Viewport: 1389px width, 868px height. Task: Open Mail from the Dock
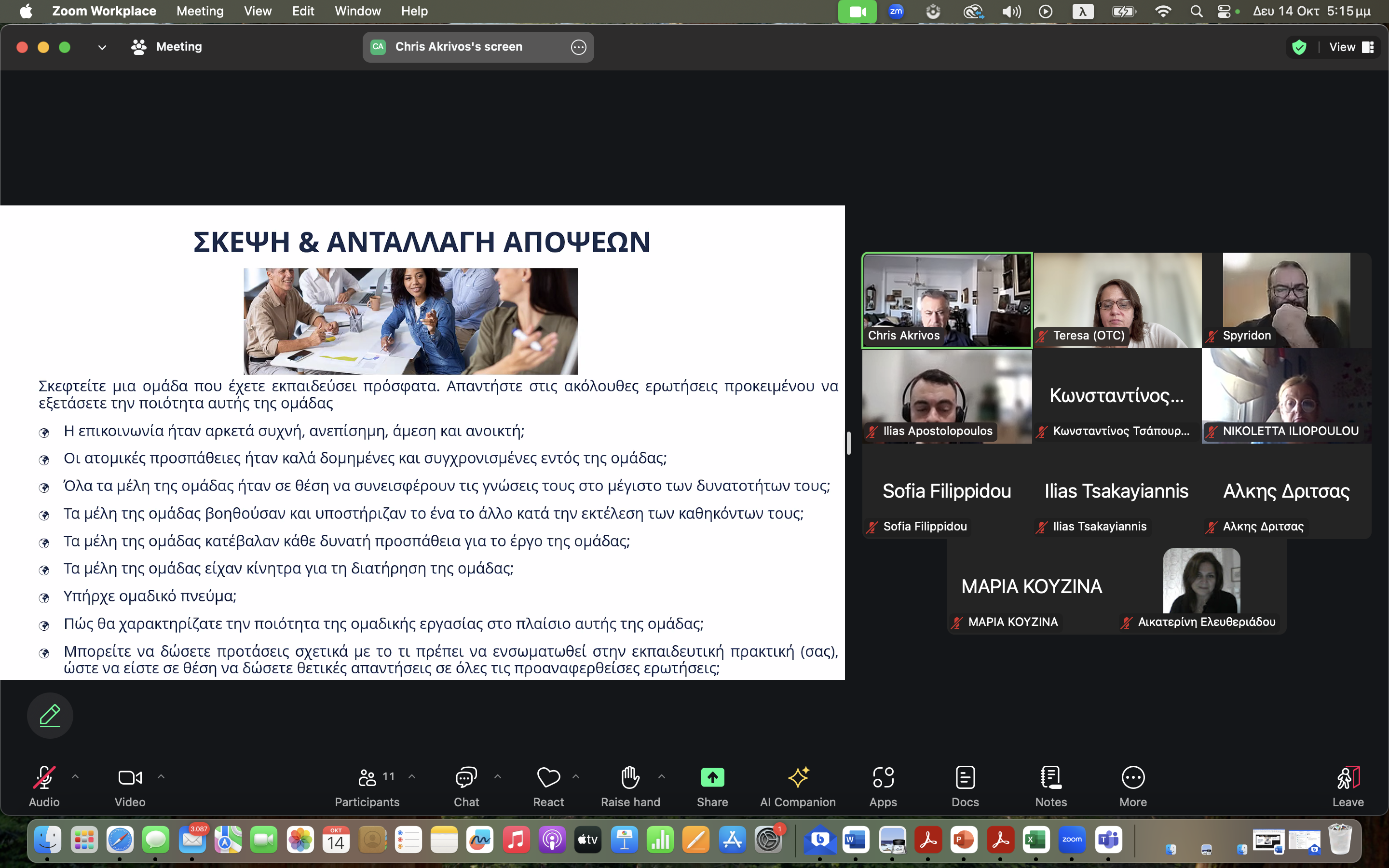coord(192,841)
